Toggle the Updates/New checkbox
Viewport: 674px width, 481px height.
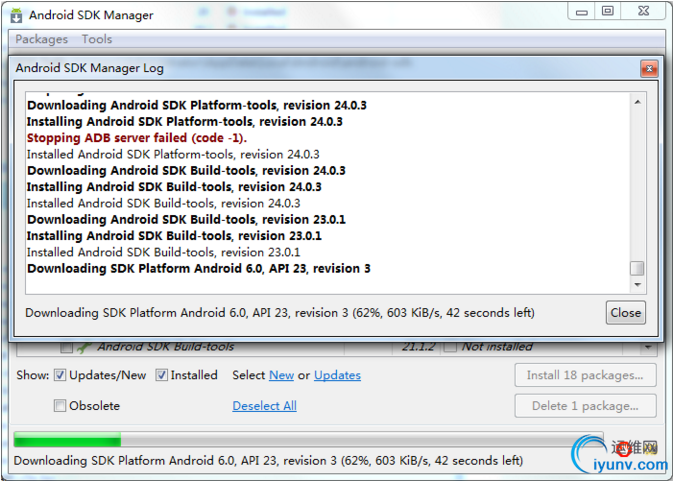60,375
